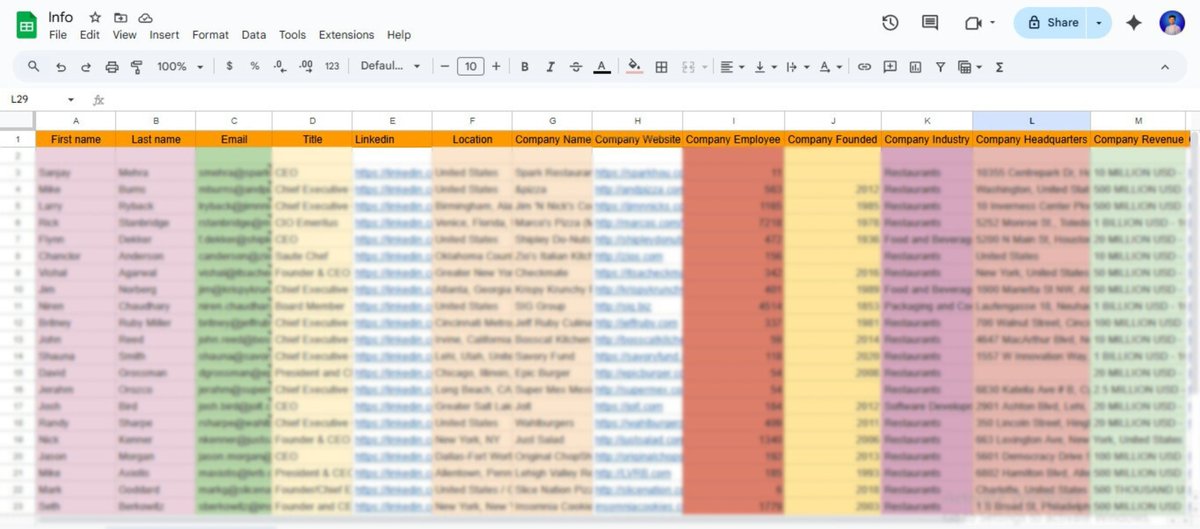Open the borders tool
Viewport: 1200px width, 529px height.
click(661, 67)
